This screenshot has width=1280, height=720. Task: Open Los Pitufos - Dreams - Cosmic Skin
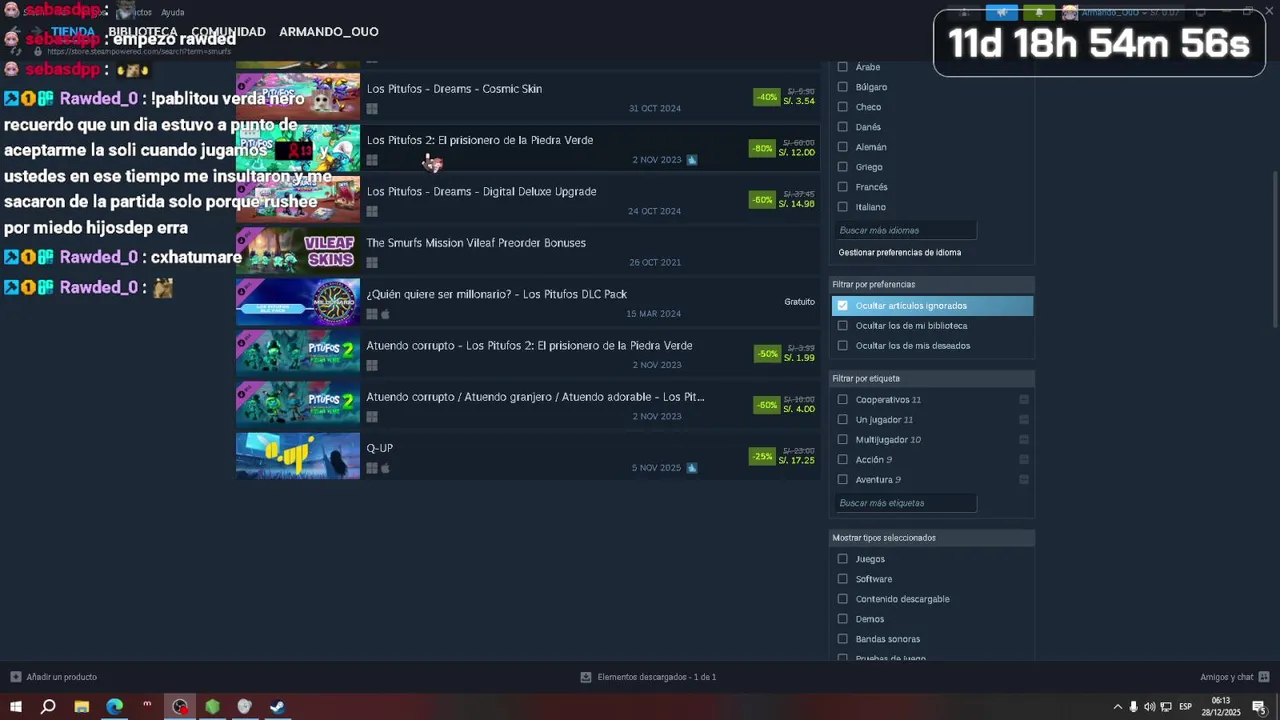tap(528, 96)
